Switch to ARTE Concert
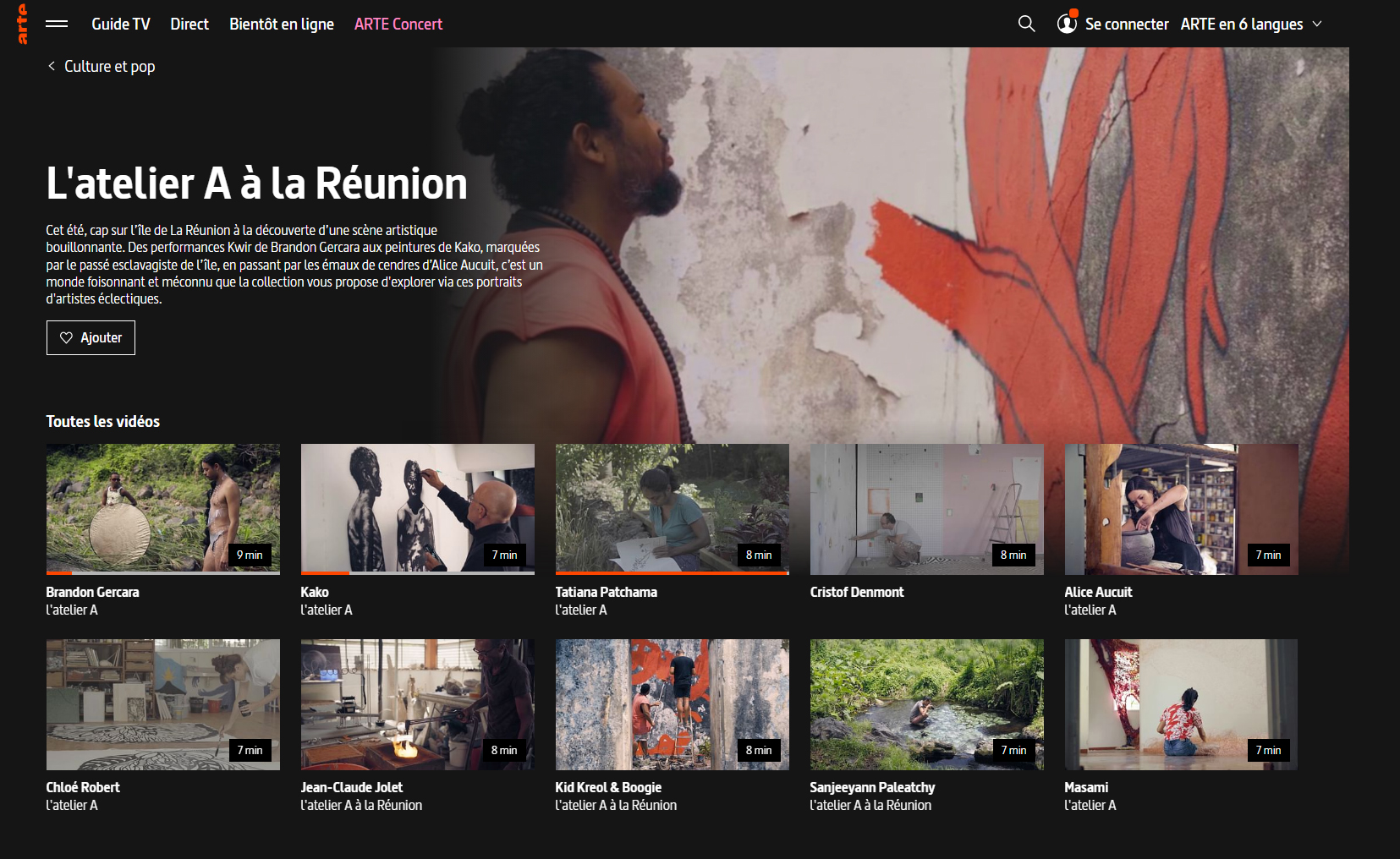Image resolution: width=1400 pixels, height=859 pixels. click(398, 24)
